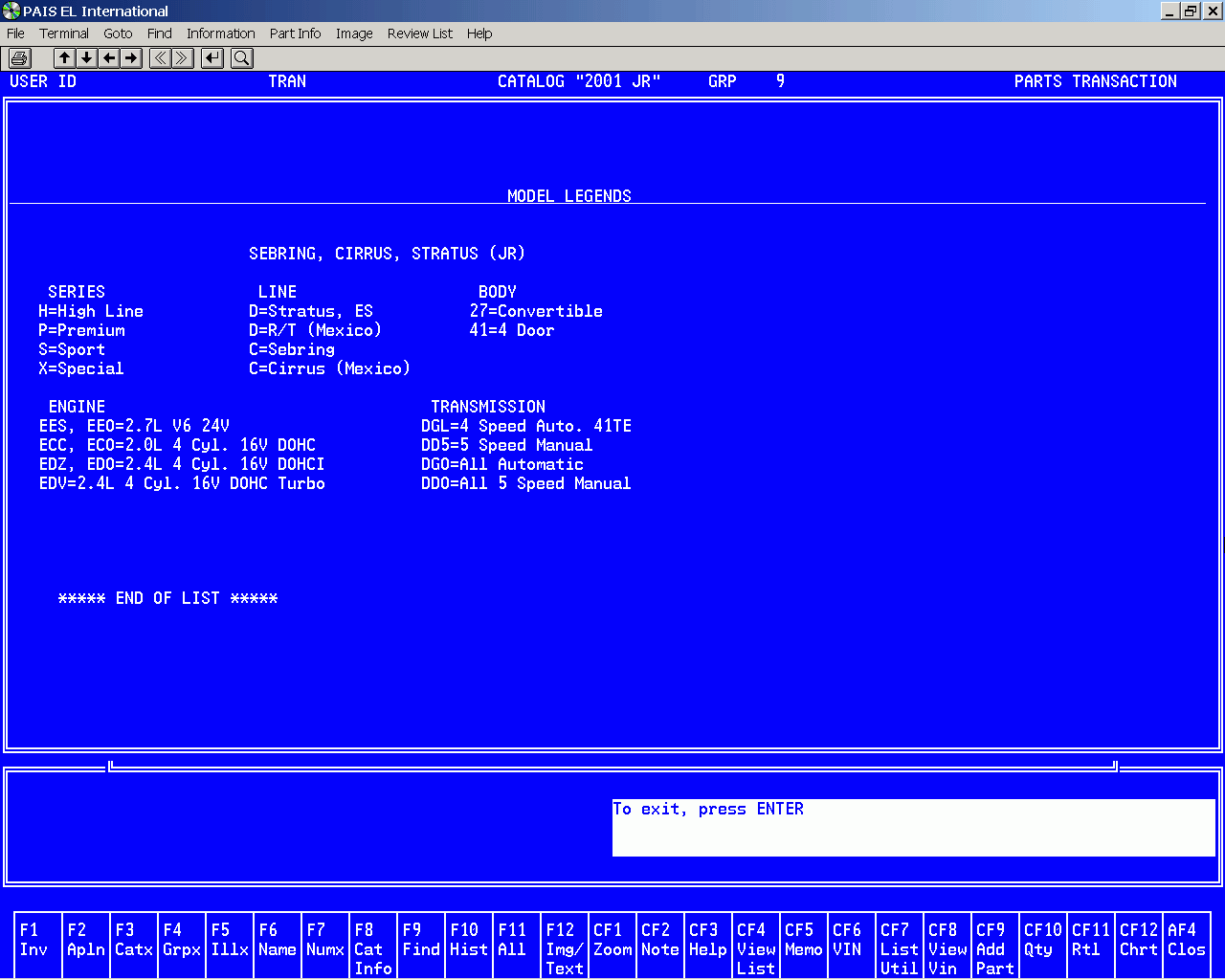
Task: Click the left arrow toolbar button
Action: point(109,58)
